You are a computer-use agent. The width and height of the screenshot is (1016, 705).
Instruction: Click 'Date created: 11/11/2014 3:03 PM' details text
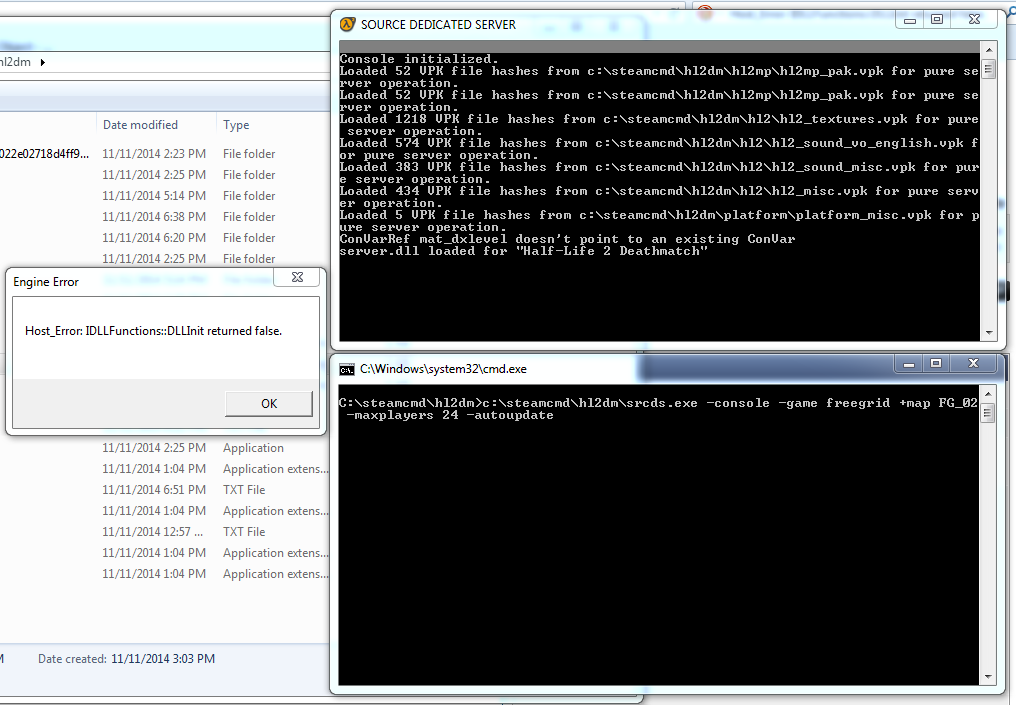tap(126, 658)
